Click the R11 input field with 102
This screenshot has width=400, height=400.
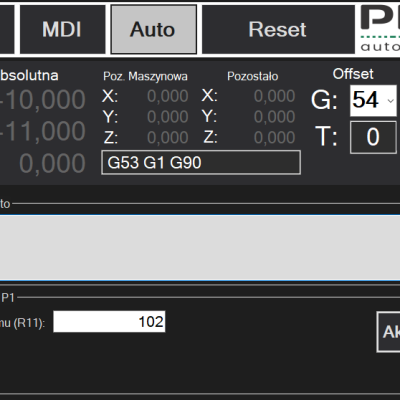click(x=109, y=322)
